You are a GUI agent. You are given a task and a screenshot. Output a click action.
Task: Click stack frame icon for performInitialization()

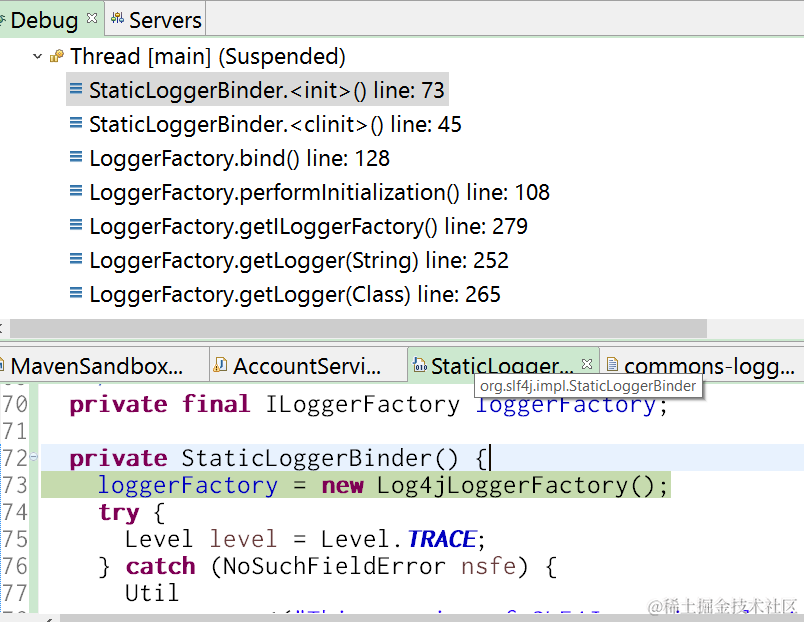click(x=76, y=191)
